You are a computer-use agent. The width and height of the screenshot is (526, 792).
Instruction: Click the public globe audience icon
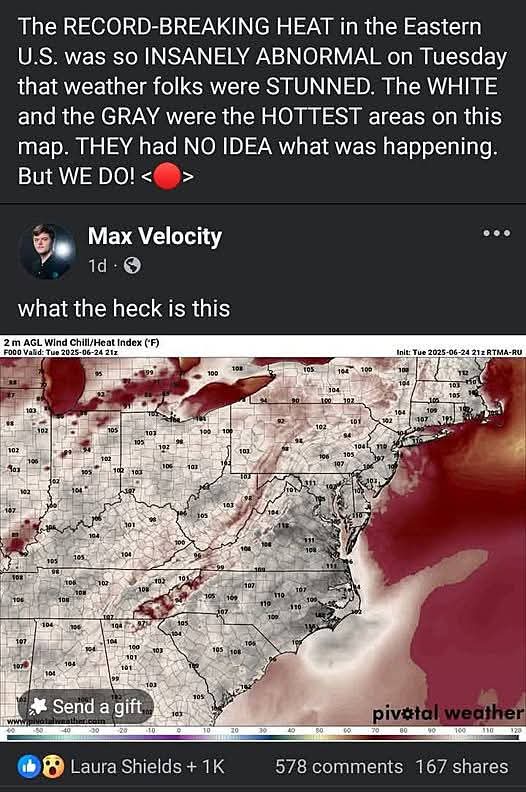point(132,266)
